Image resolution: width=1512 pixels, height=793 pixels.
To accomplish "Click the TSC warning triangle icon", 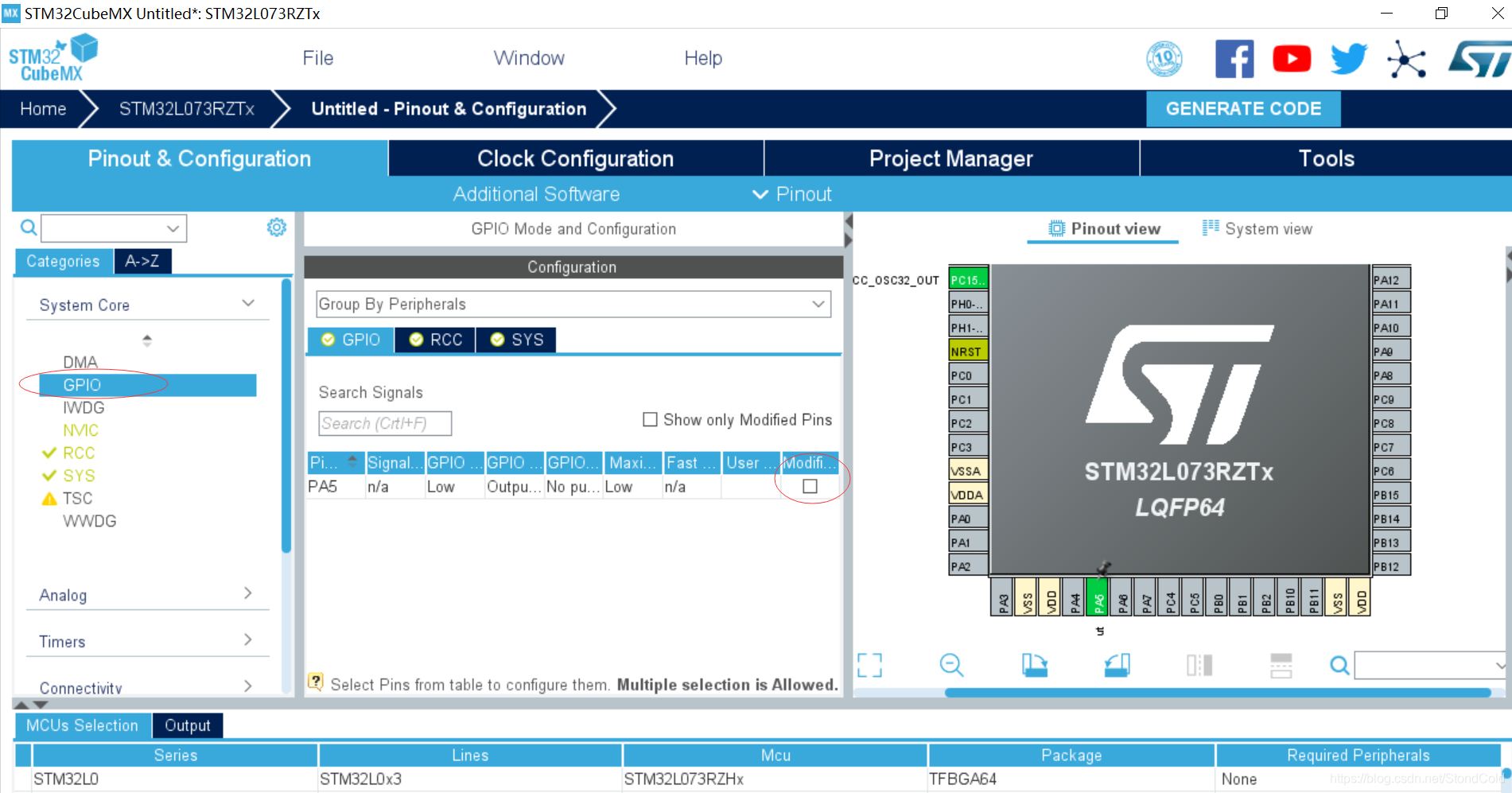I will tap(49, 499).
